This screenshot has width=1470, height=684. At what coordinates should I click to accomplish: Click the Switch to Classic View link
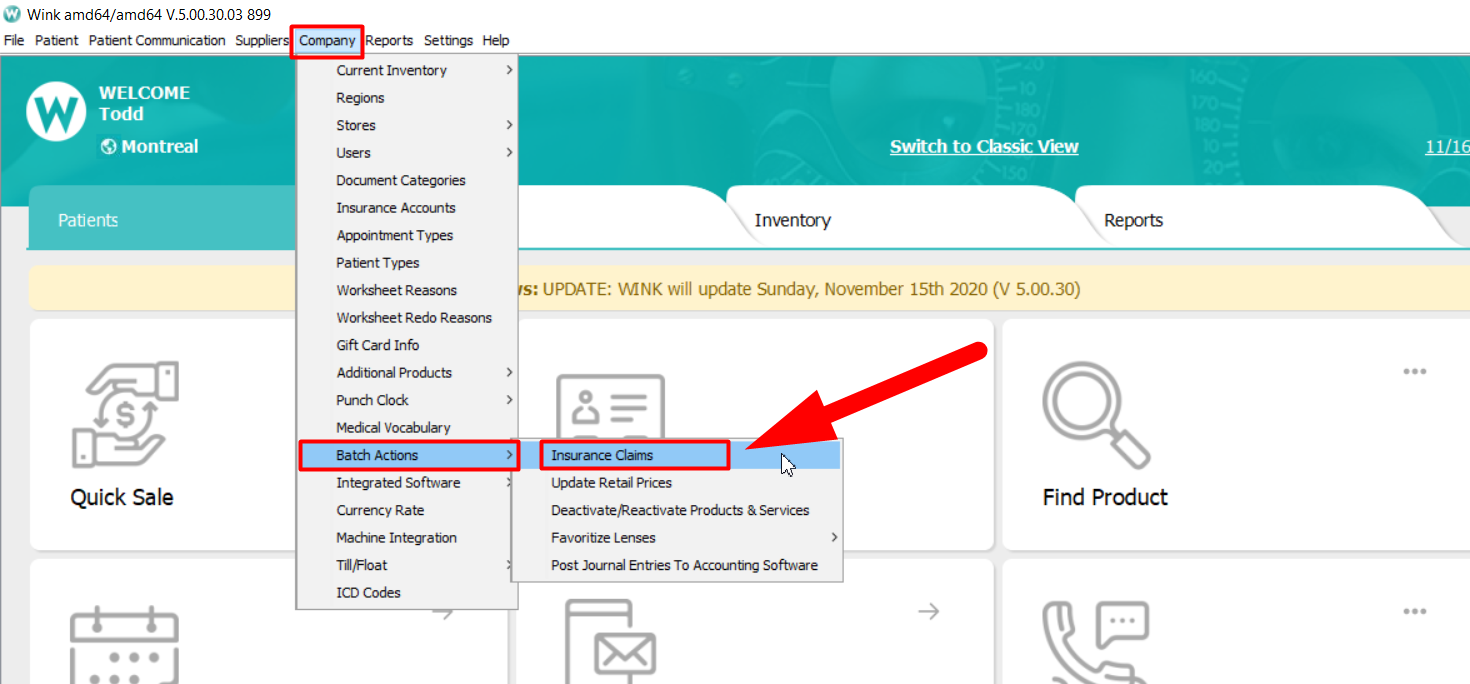pos(984,146)
